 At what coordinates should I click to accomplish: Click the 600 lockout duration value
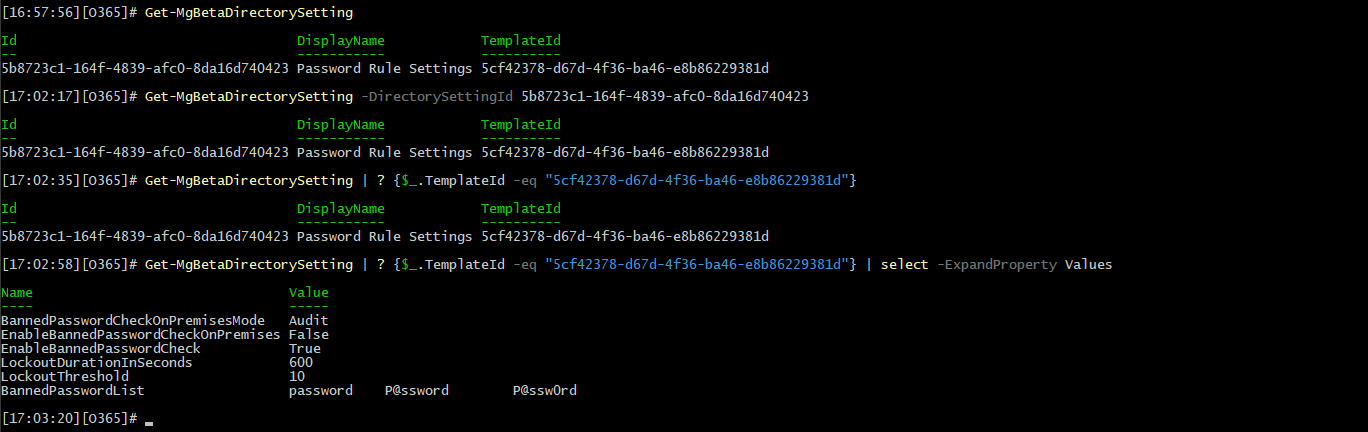point(300,363)
